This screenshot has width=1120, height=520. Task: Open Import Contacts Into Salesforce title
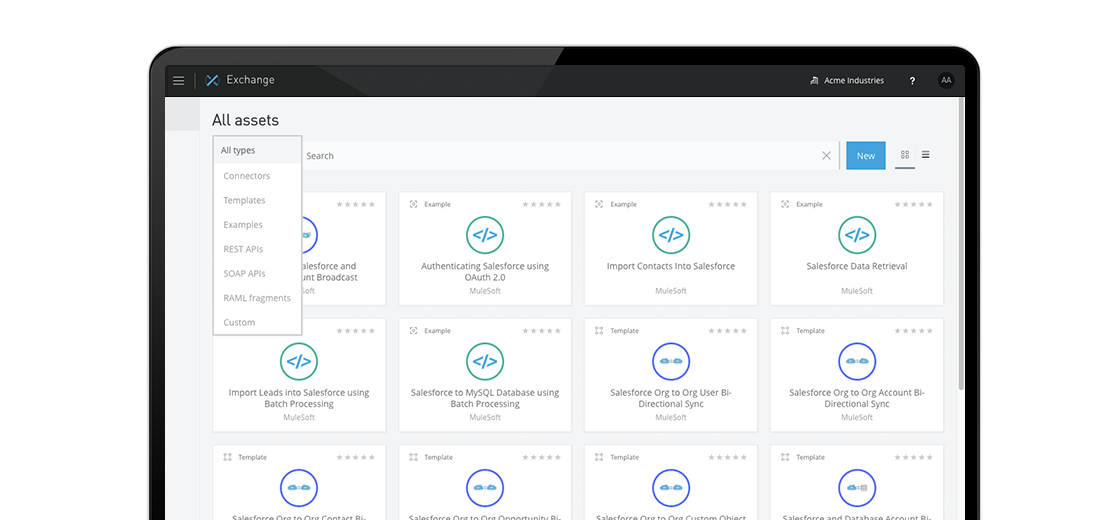coord(671,266)
